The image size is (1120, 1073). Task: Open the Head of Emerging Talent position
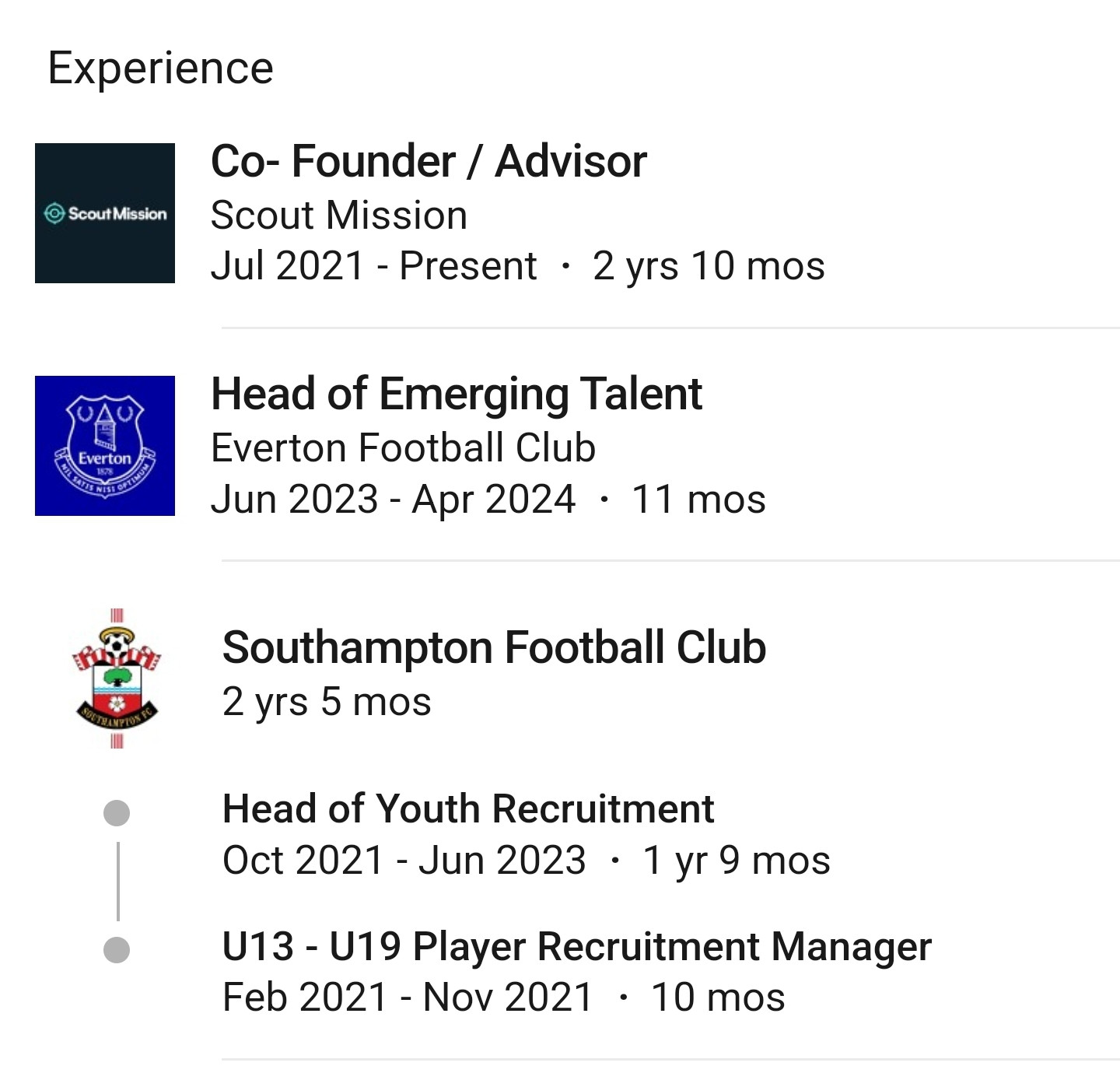(457, 394)
